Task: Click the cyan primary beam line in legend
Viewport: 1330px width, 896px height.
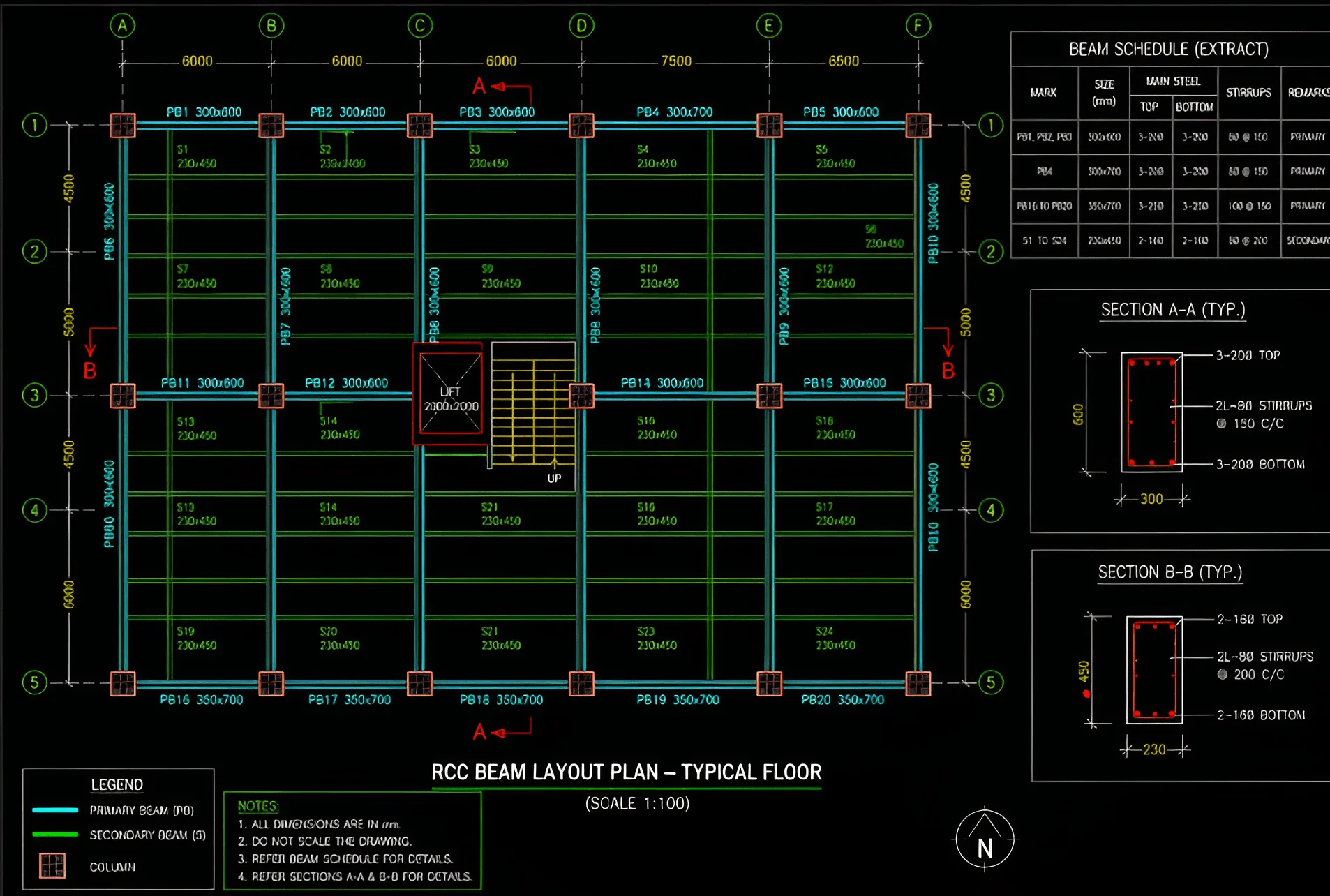Action: click(55, 810)
